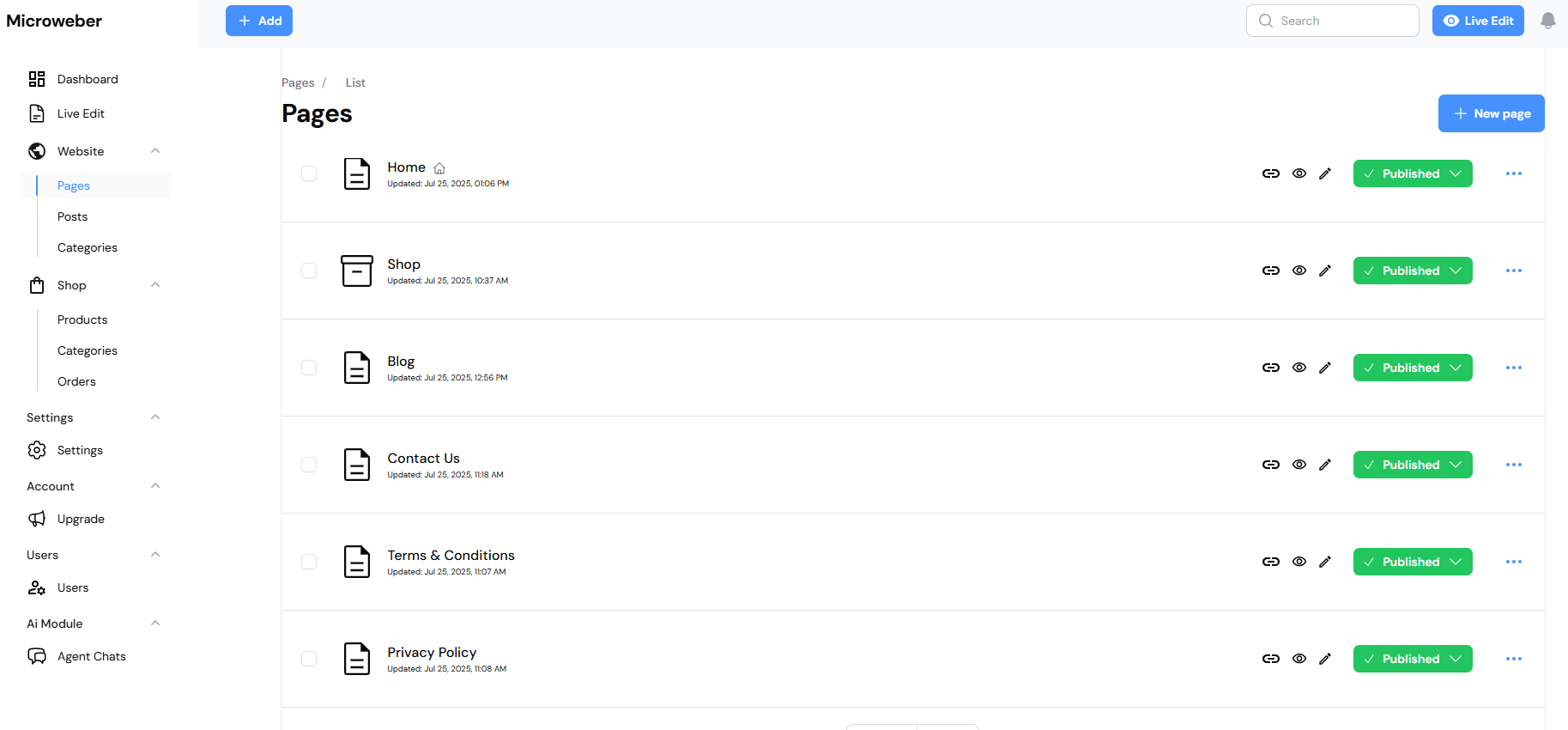
Task: Click the notification bell icon
Action: [x=1547, y=21]
